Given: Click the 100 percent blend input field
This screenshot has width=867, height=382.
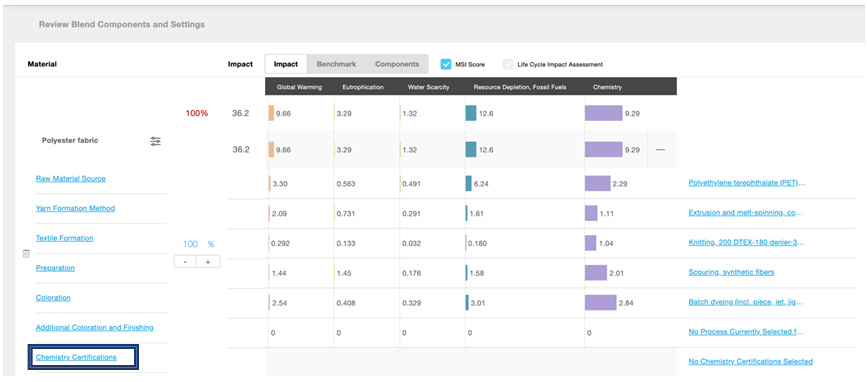Looking at the screenshot, I should (x=191, y=244).
